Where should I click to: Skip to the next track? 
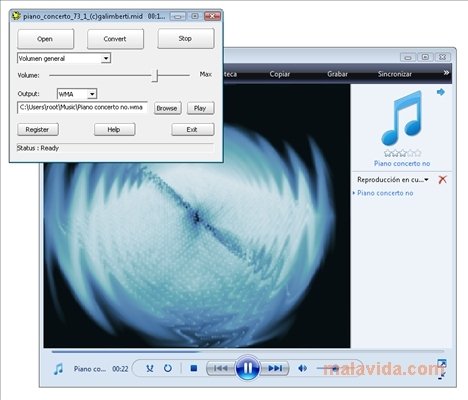275,368
